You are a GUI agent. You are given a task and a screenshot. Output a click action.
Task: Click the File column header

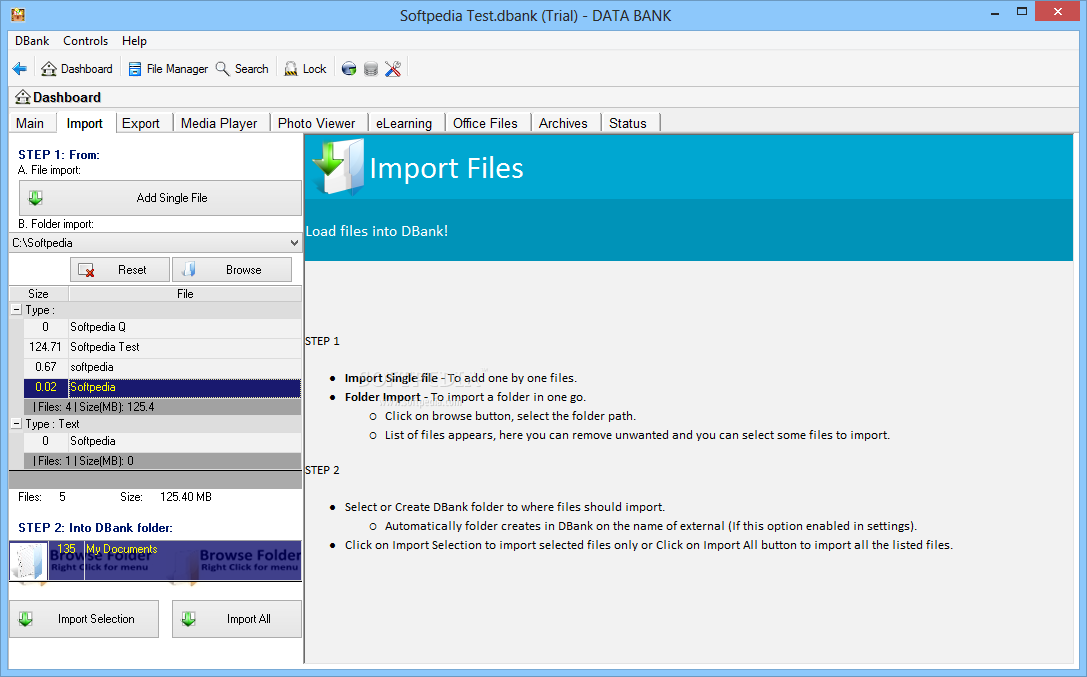185,294
